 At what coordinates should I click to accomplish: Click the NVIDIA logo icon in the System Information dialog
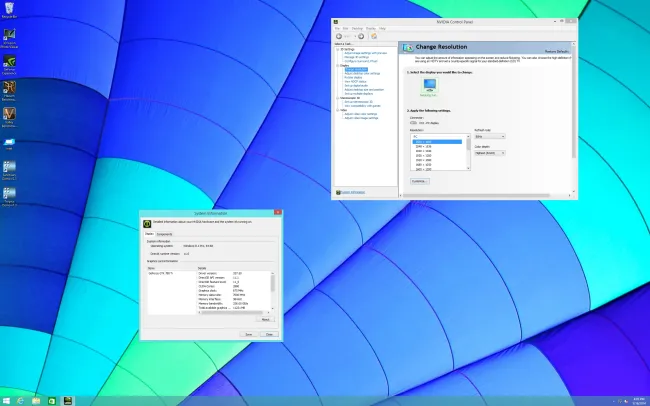(x=147, y=224)
